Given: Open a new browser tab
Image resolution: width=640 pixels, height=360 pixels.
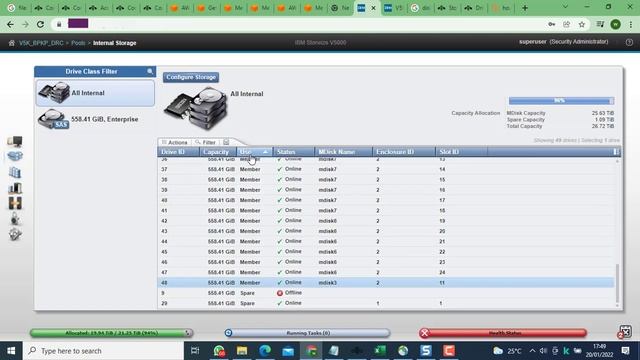Looking at the screenshot, I should pyautogui.click(x=525, y=8).
